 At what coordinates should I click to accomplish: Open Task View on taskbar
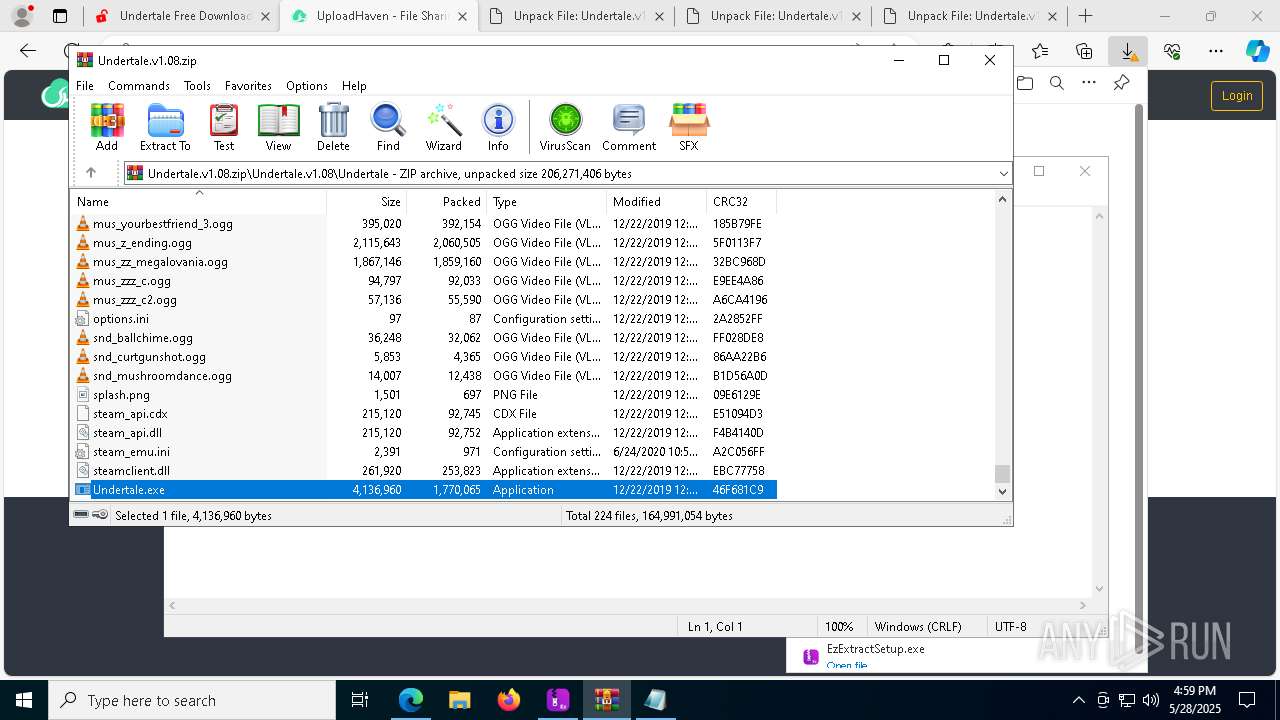(x=361, y=700)
